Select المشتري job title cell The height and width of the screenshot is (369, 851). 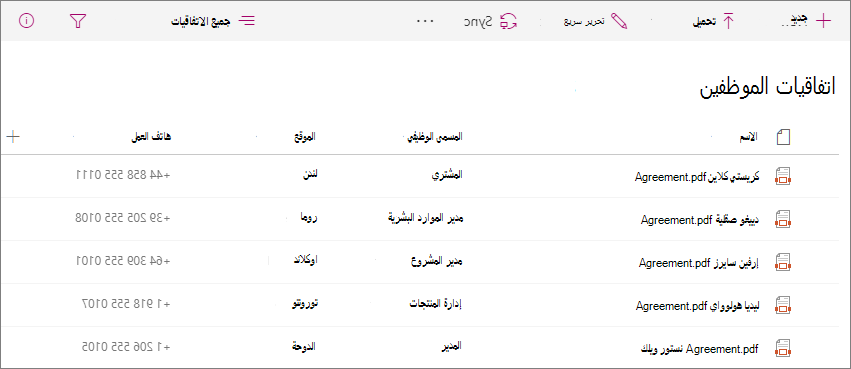[447, 176]
